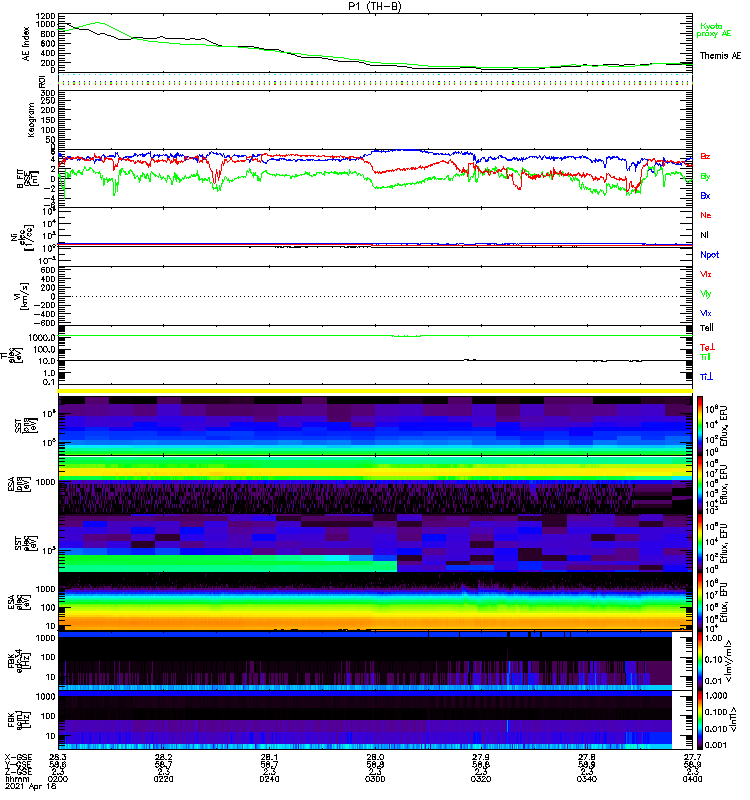The width and height of the screenshot is (750, 800).
Task: Select the red Ne legend label
Action: [706, 215]
